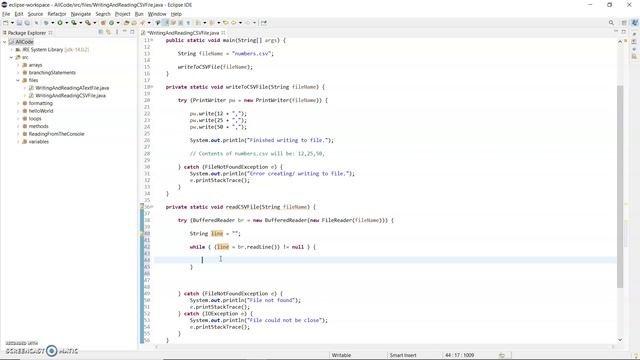This screenshot has width=640, height=360.
Task: Open the Source menu
Action: coord(35,14)
